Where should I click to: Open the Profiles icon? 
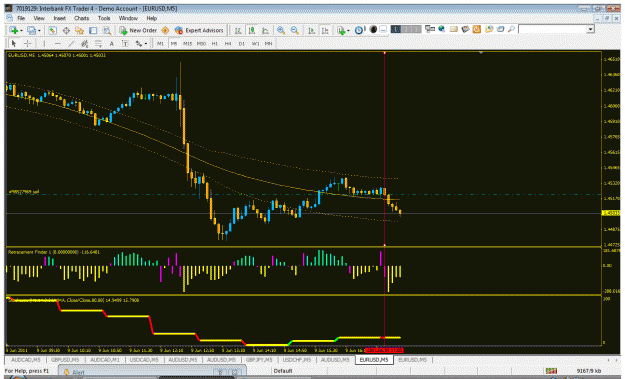[31, 30]
